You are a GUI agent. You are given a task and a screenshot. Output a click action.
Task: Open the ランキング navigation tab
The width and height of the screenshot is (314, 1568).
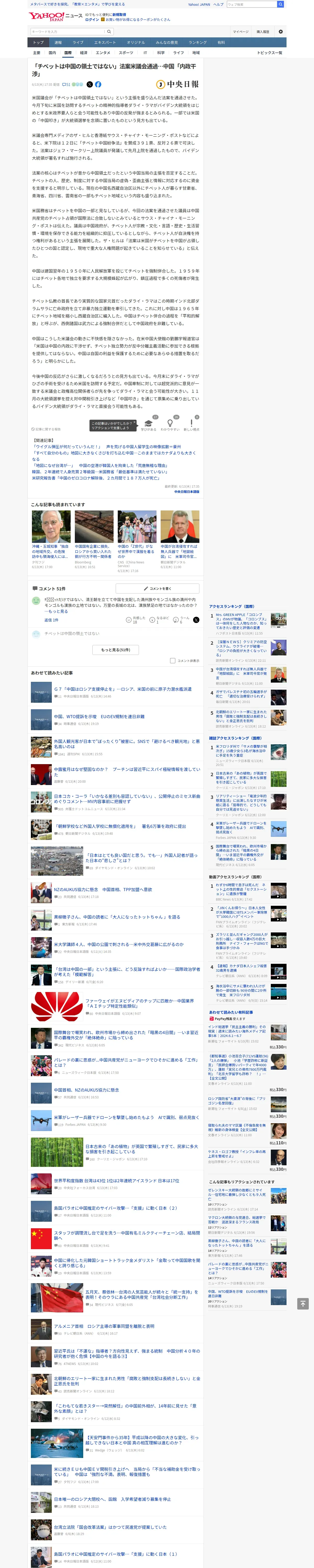(198, 43)
